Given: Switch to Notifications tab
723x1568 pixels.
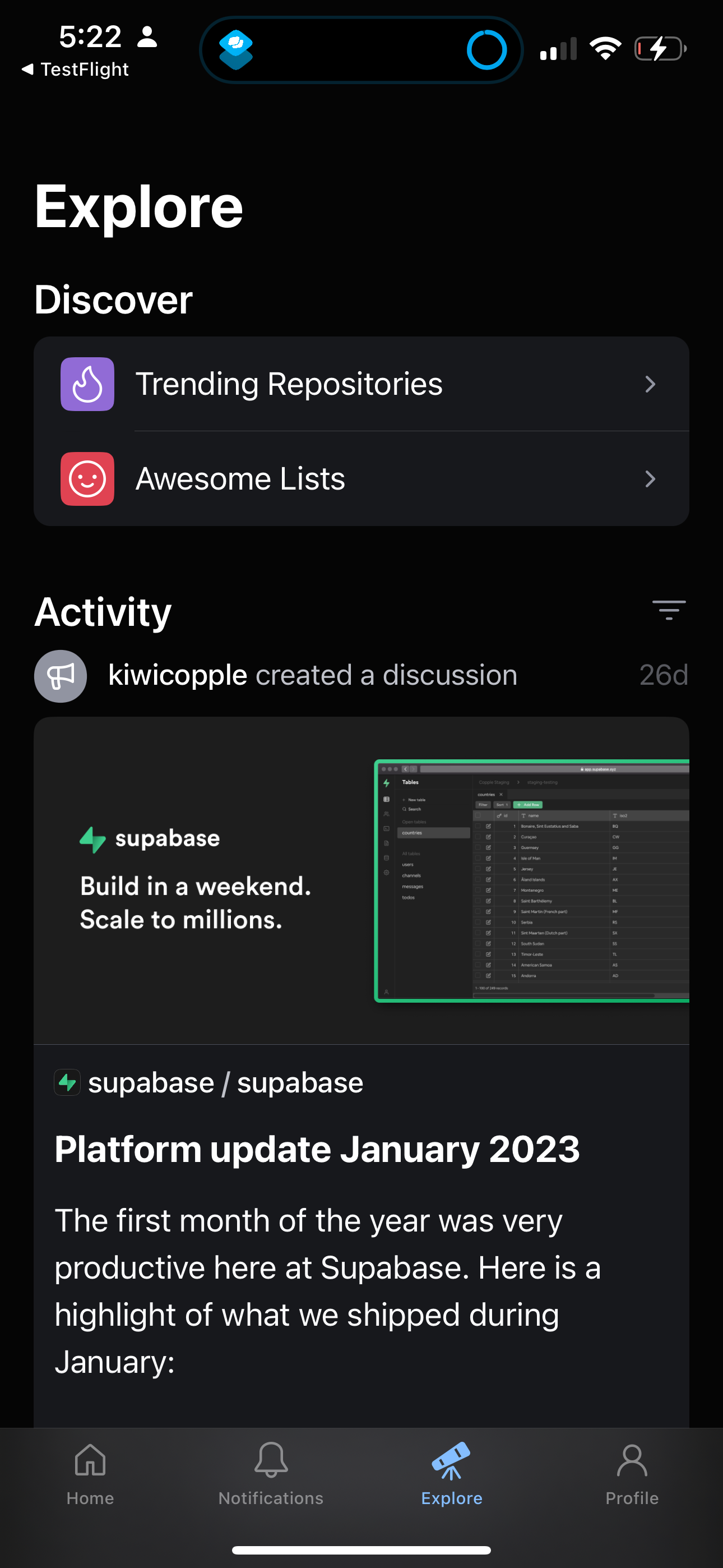Looking at the screenshot, I should [x=271, y=1474].
